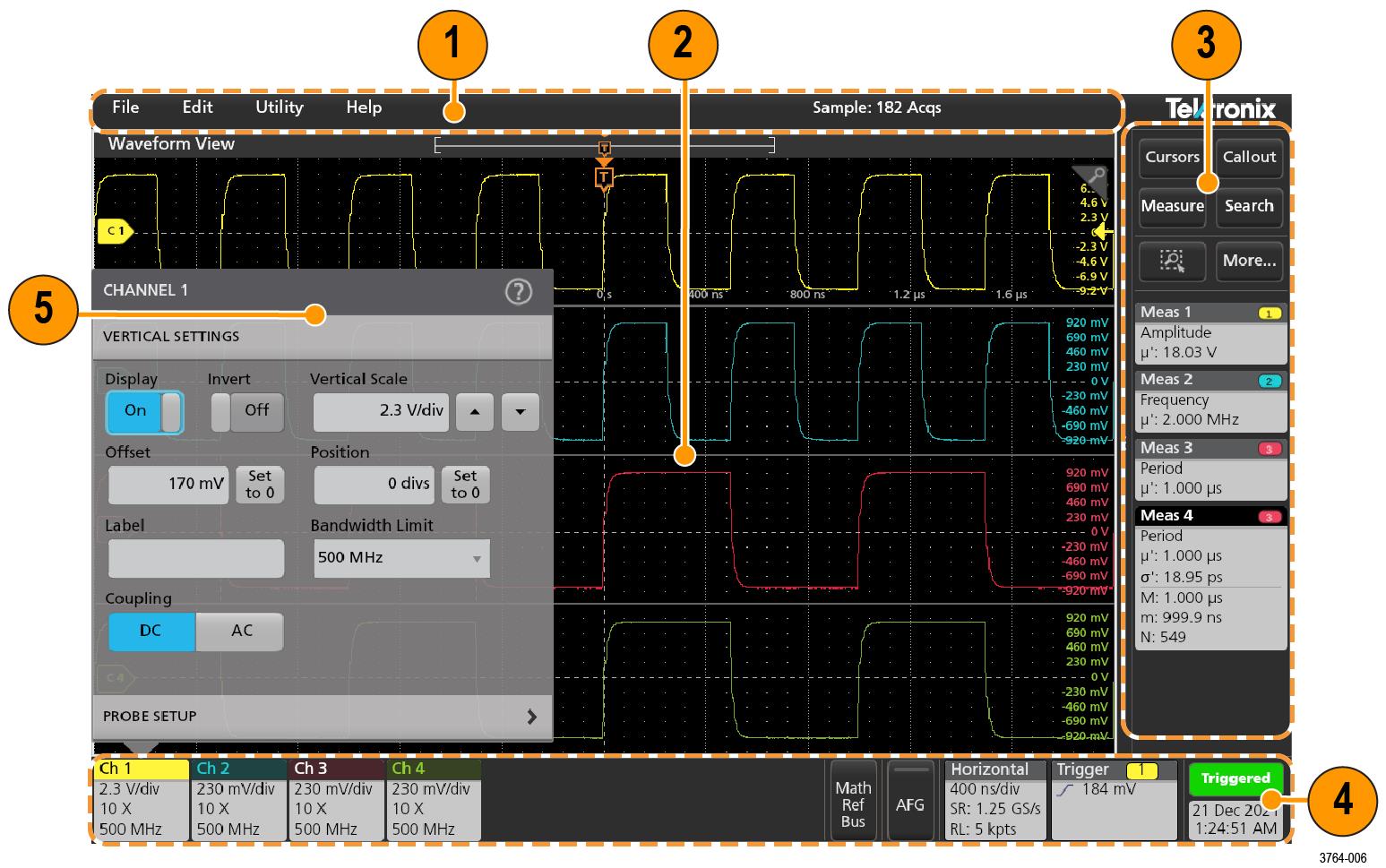Image resolution: width=1386 pixels, height=868 pixels.
Task: Click the Cursors button
Action: point(1172,158)
